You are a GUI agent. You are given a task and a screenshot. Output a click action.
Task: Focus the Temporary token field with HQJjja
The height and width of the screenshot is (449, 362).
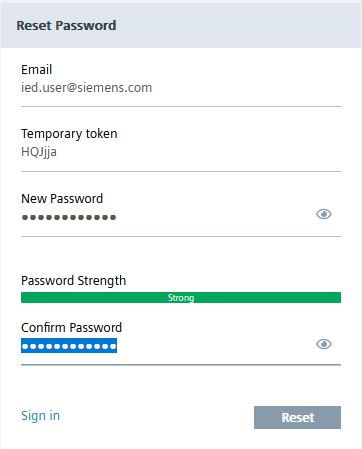[181, 152]
